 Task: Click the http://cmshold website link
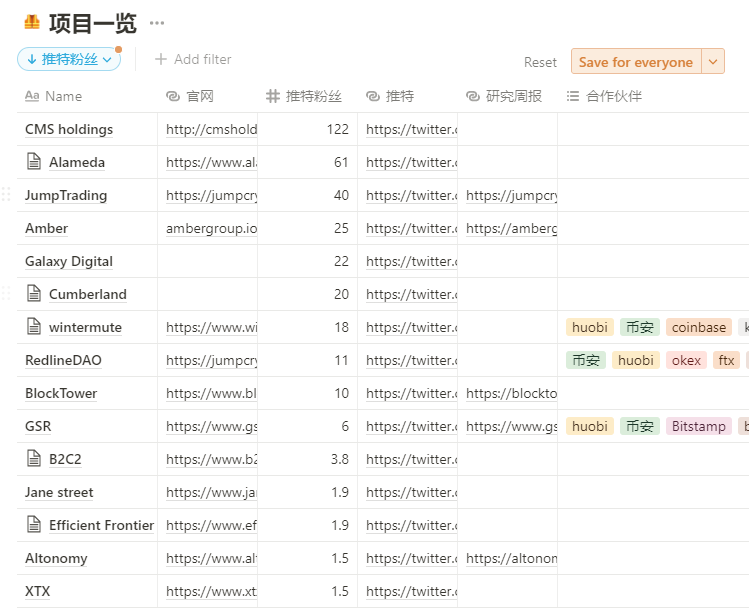[211, 129]
